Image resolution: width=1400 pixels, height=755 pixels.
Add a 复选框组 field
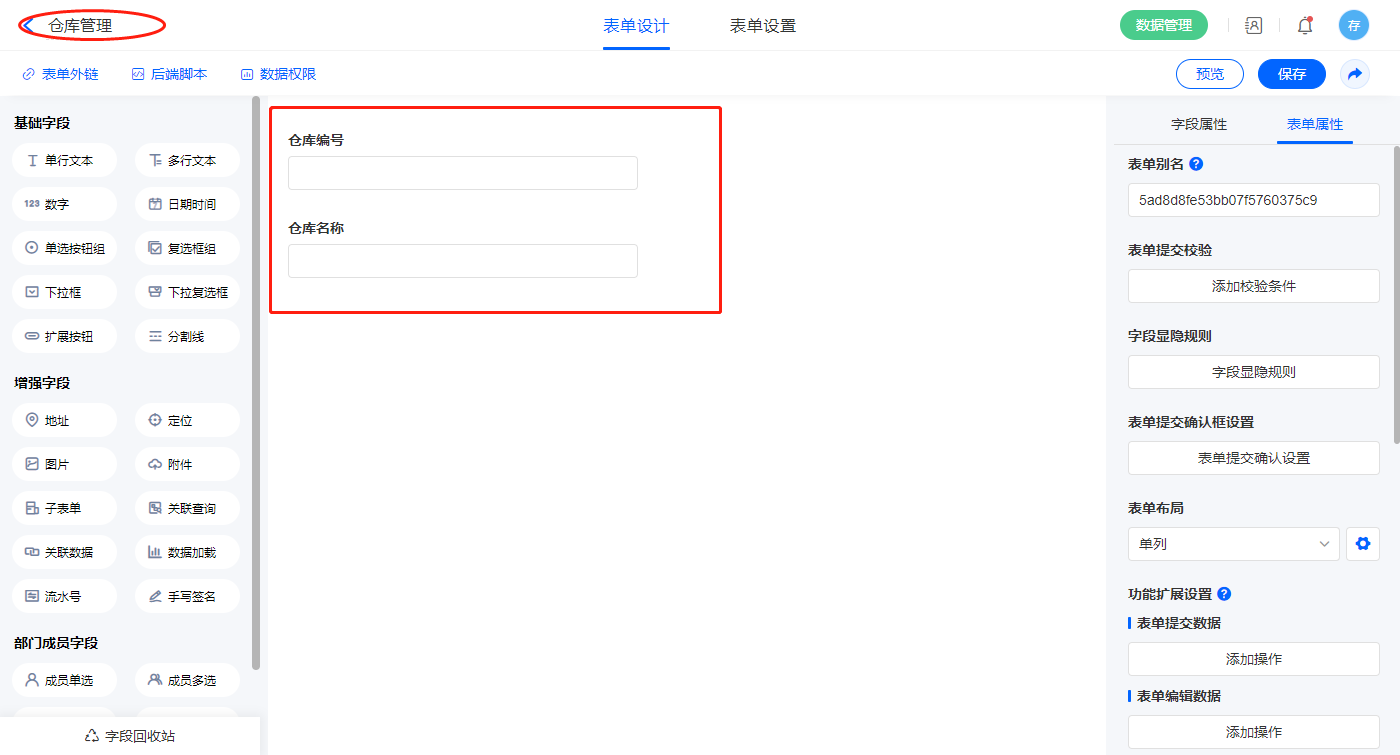click(187, 248)
